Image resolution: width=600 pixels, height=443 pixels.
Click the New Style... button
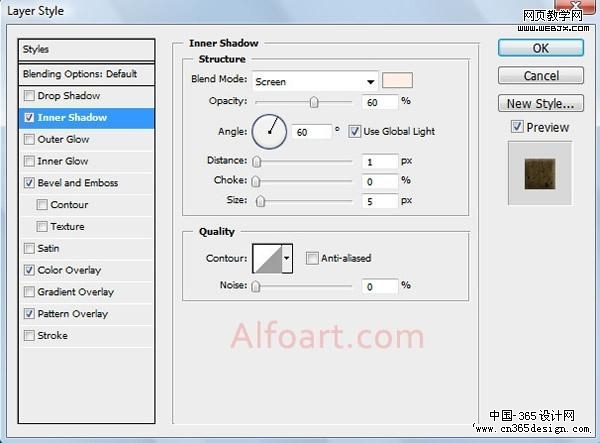(x=541, y=103)
